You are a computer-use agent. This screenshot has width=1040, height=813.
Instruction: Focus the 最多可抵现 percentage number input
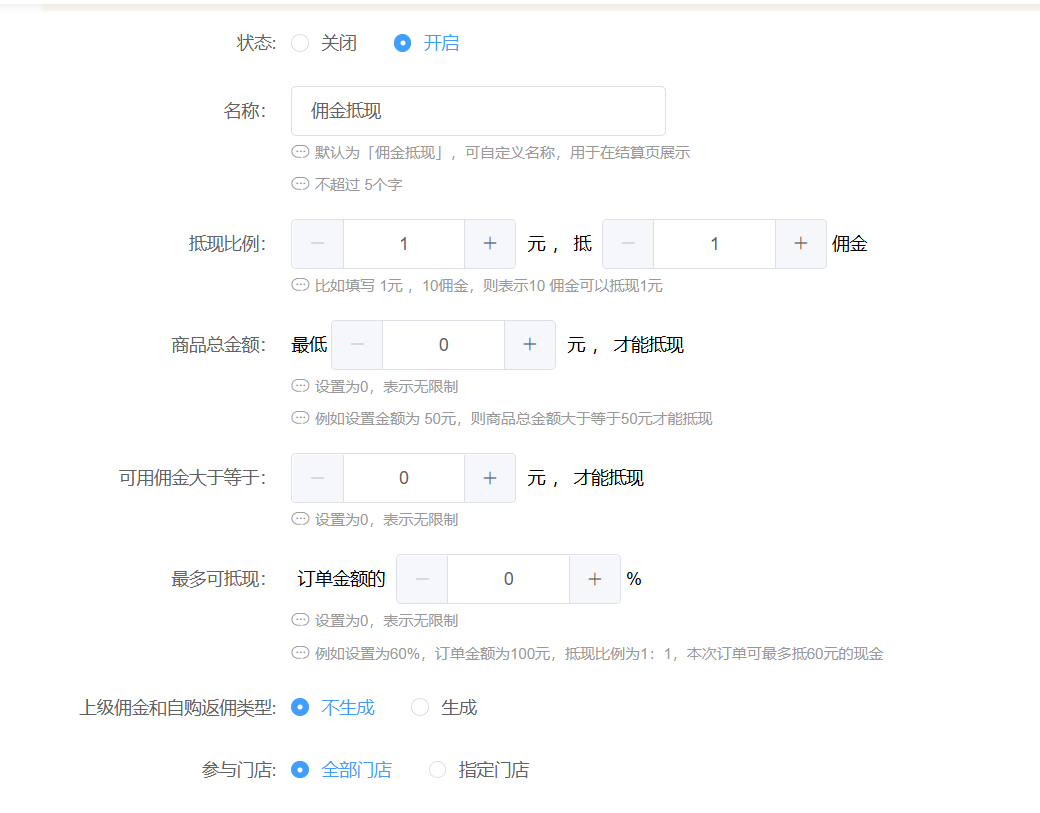tap(508, 579)
